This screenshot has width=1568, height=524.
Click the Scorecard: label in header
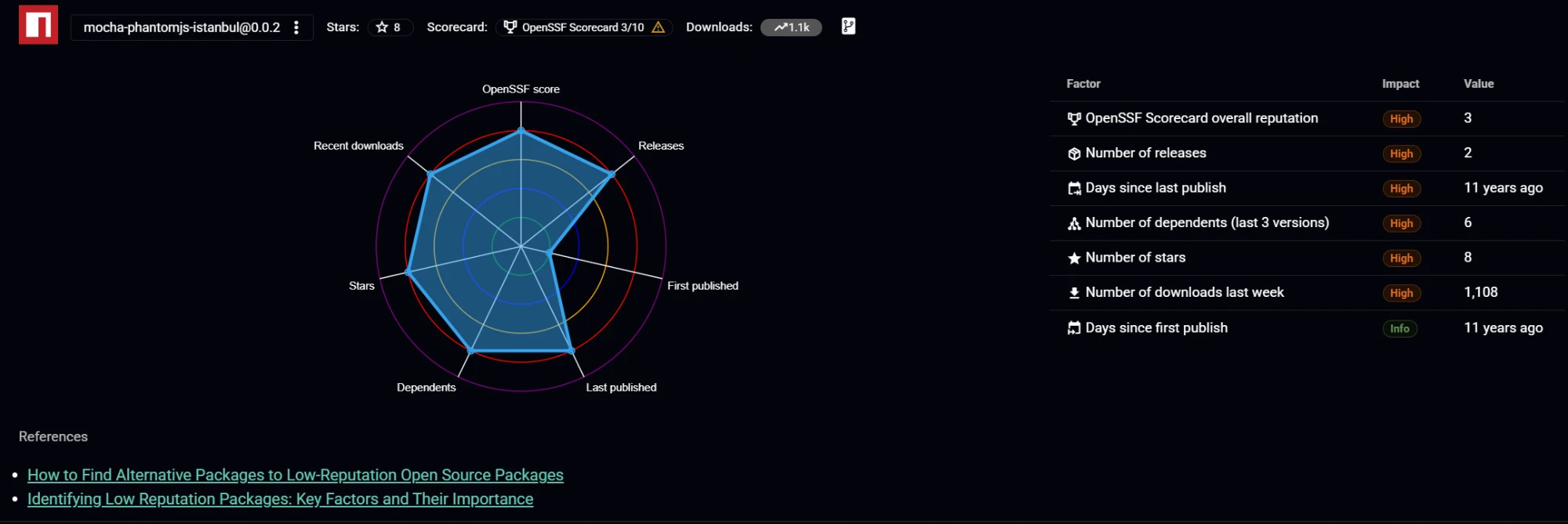tap(457, 27)
